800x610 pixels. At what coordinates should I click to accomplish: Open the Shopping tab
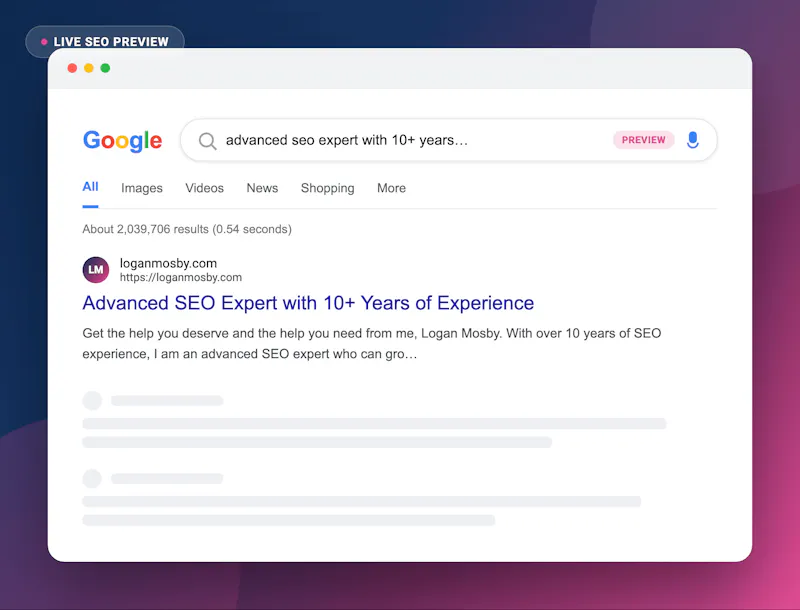[x=328, y=188]
